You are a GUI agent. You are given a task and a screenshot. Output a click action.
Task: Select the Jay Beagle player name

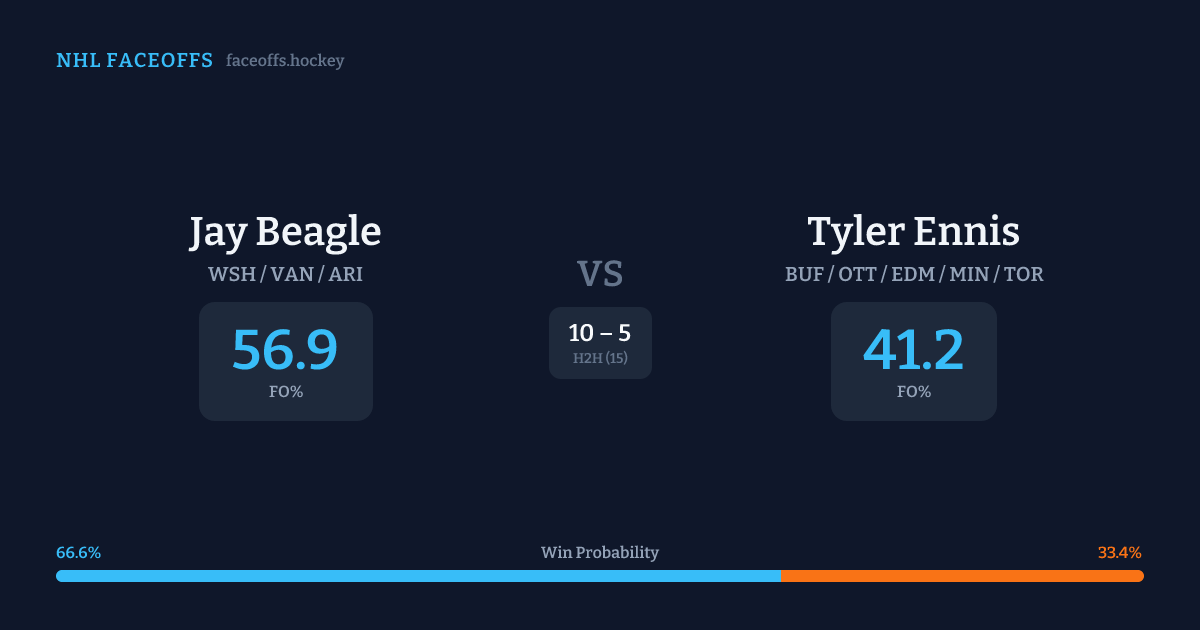pyautogui.click(x=285, y=231)
